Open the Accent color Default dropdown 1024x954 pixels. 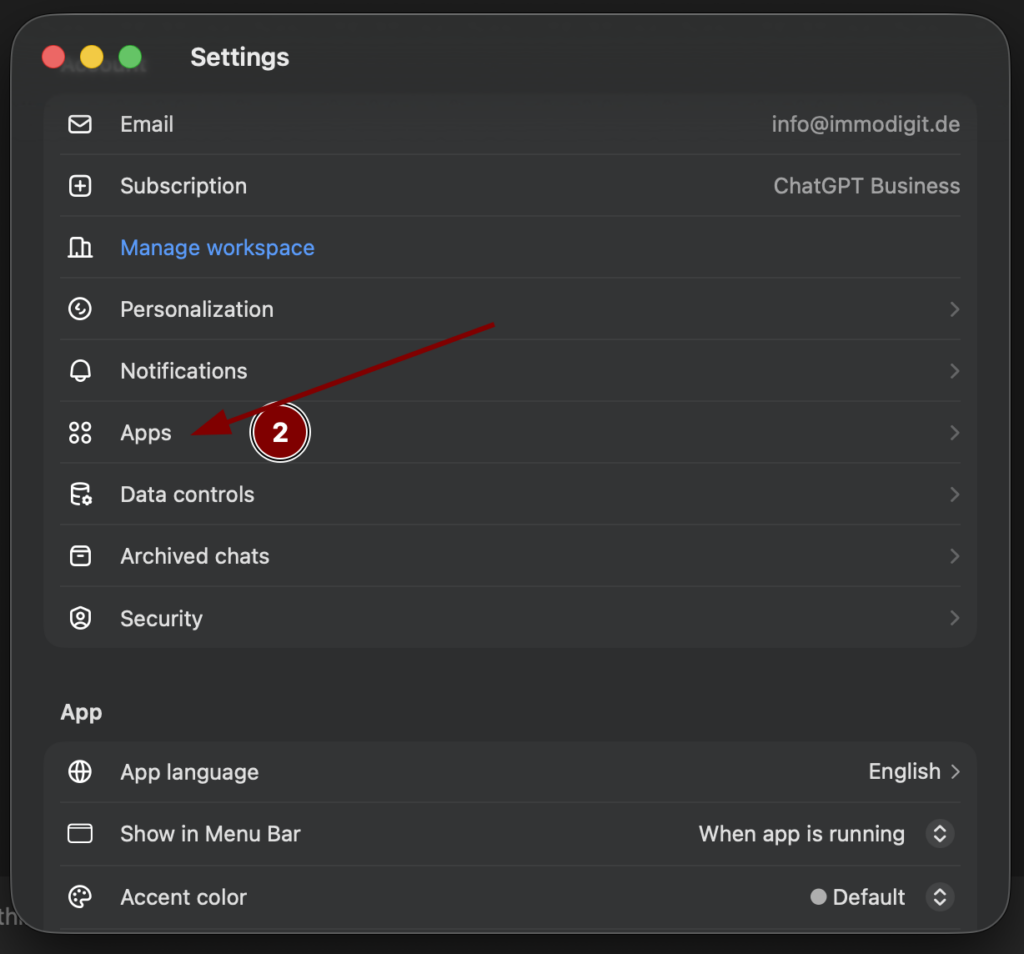939,897
